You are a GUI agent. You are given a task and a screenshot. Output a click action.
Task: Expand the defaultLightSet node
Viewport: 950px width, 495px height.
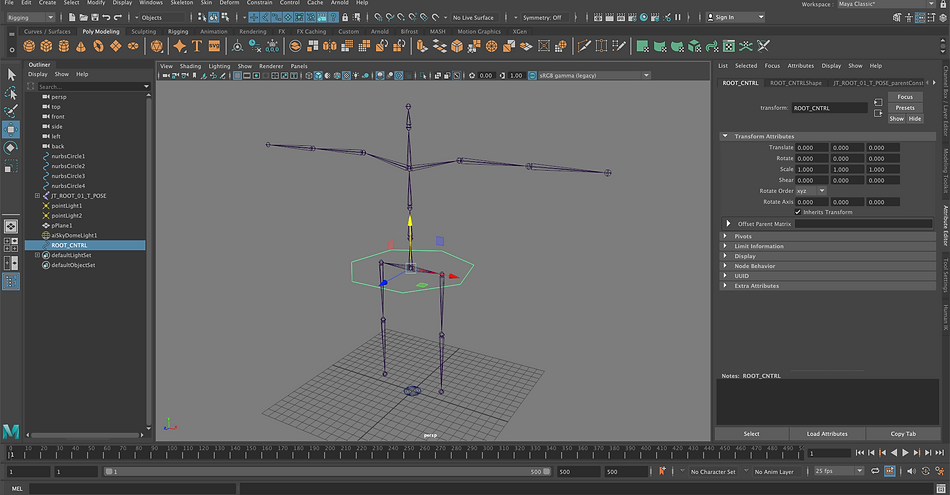click(x=37, y=255)
